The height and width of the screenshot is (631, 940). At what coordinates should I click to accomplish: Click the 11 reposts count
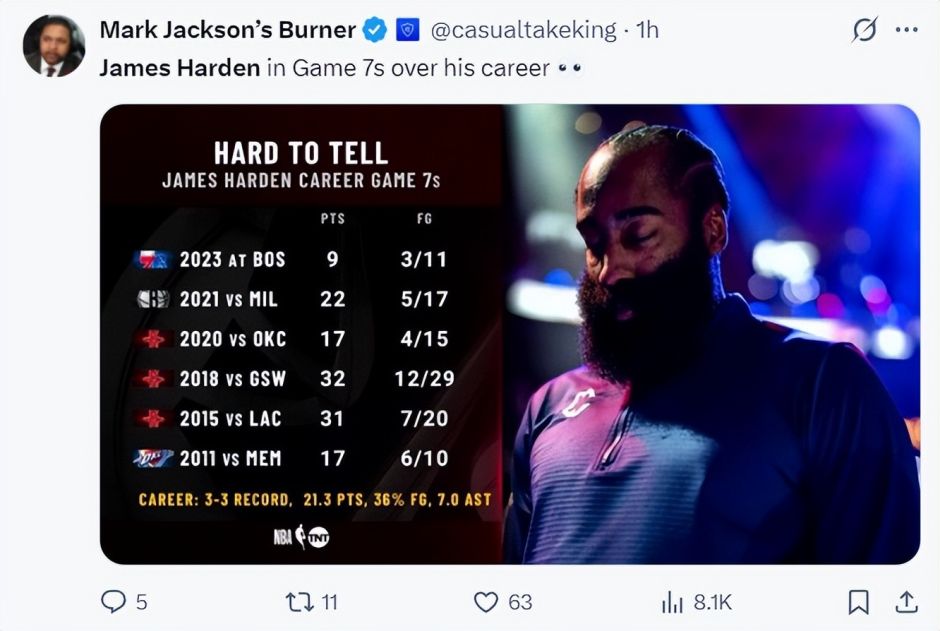pos(330,602)
